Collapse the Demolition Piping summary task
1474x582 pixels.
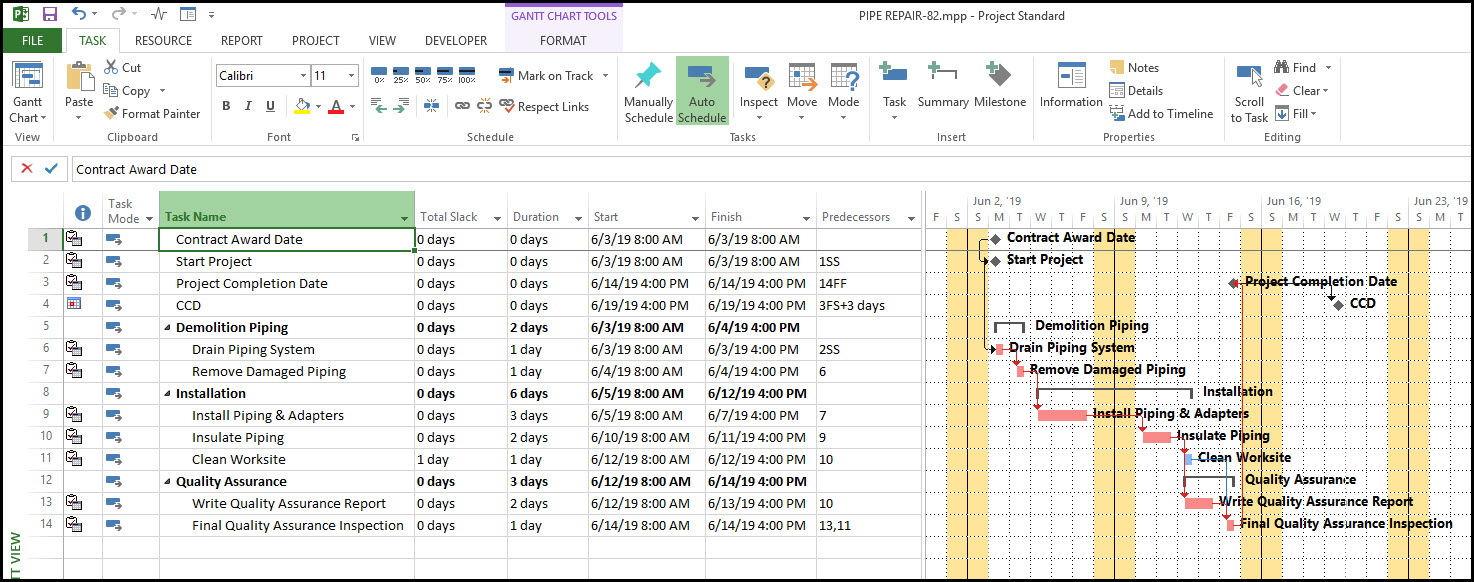[168, 328]
